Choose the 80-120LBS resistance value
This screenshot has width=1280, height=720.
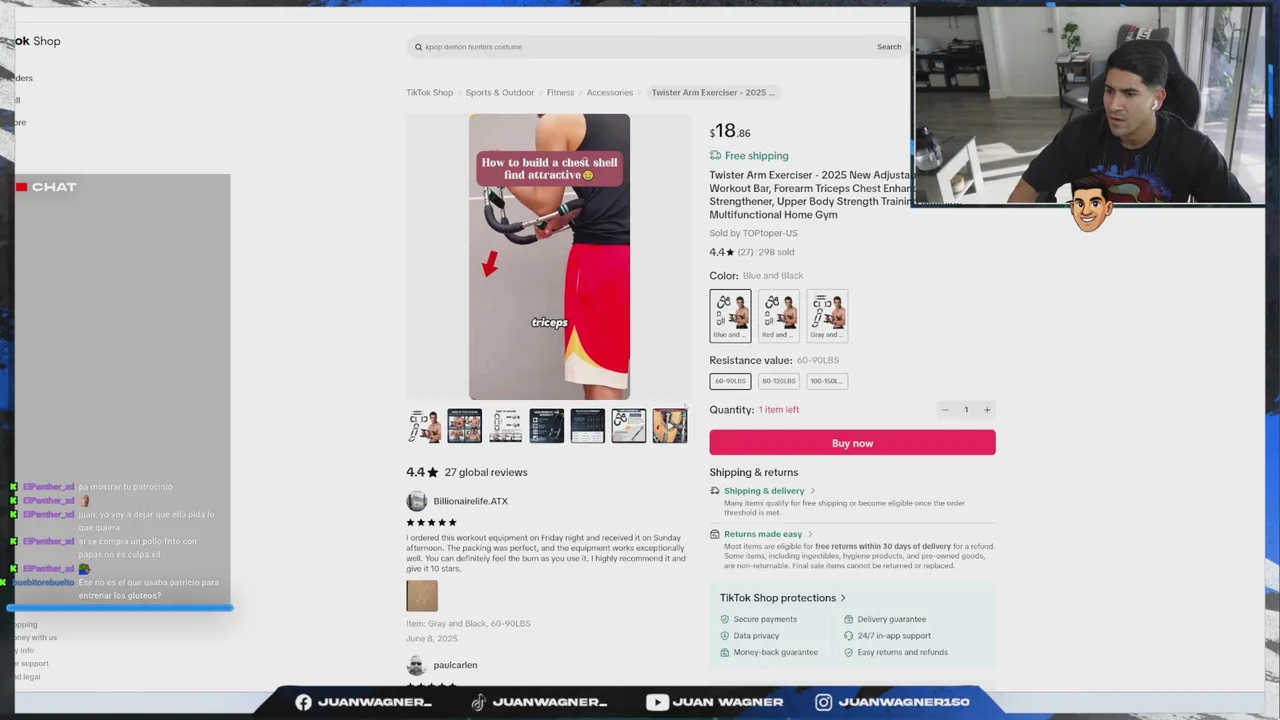779,381
